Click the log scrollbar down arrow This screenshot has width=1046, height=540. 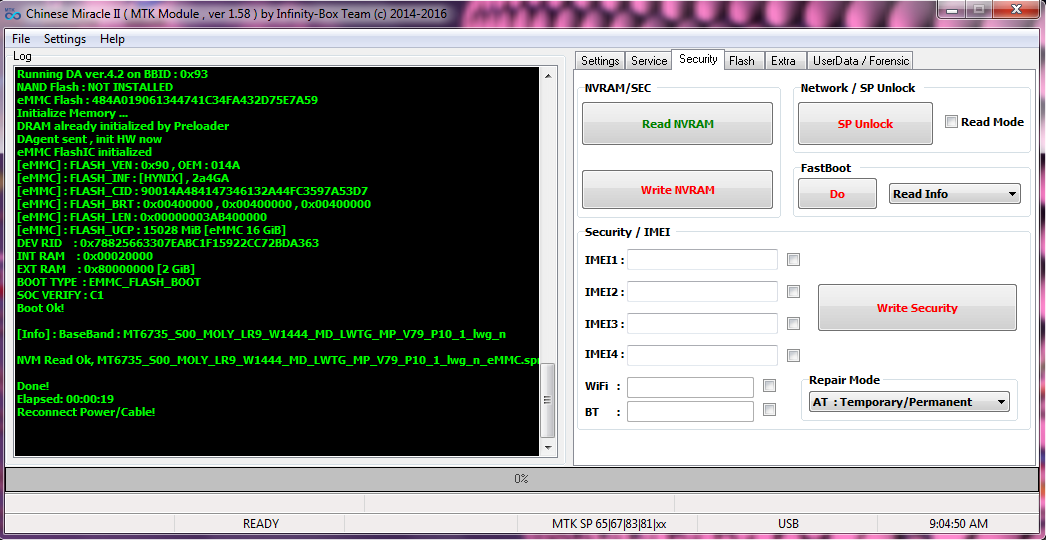tap(547, 448)
